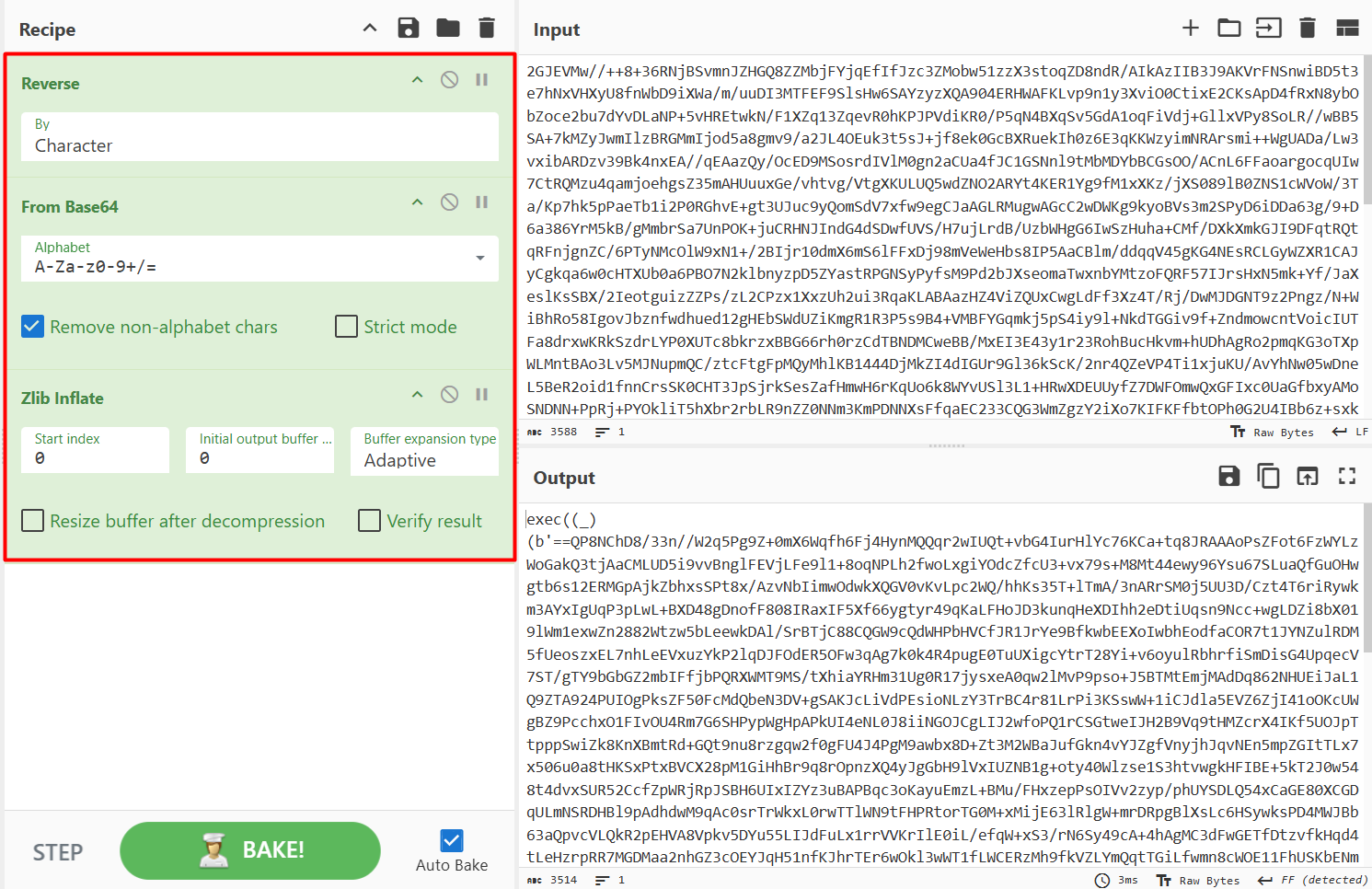Open the Base64 Alphabet dropdown
Viewport: 1372px width, 889px height.
point(259,259)
